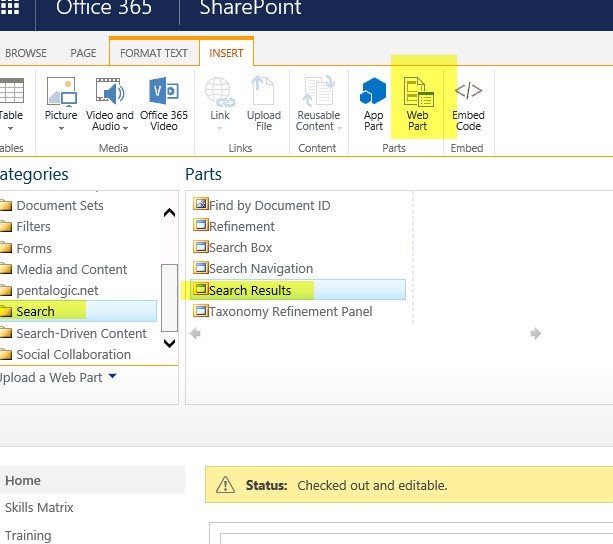This screenshot has height=544, width=613.
Task: Open the Reusable Content dropdown
Action: click(x=318, y=103)
